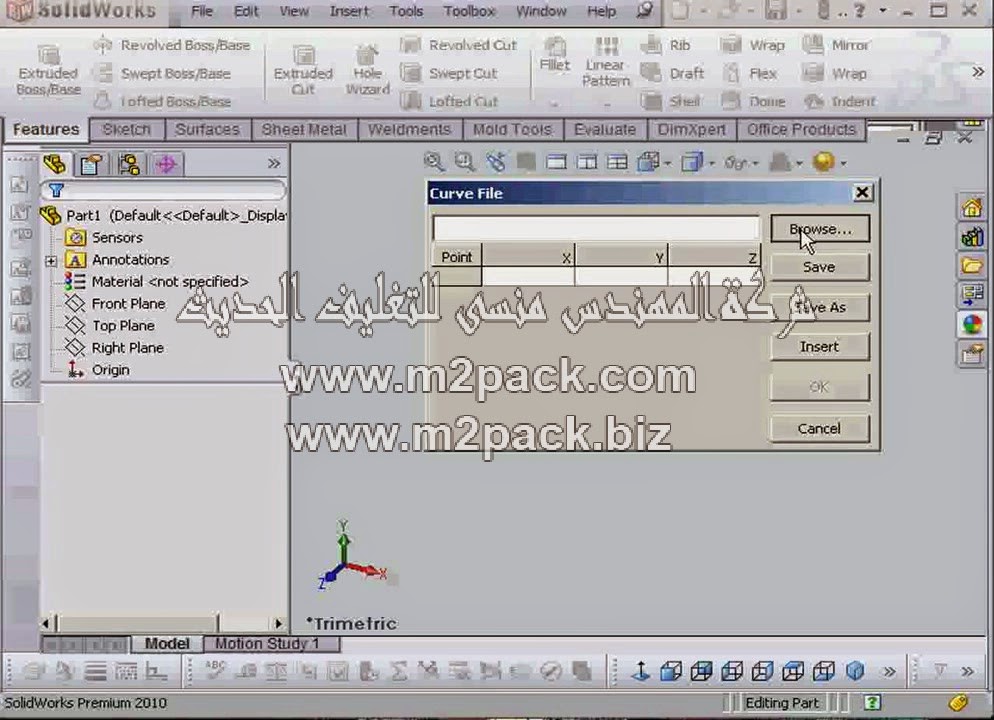This screenshot has width=994, height=720.
Task: Open the Help menu
Action: coord(601,11)
